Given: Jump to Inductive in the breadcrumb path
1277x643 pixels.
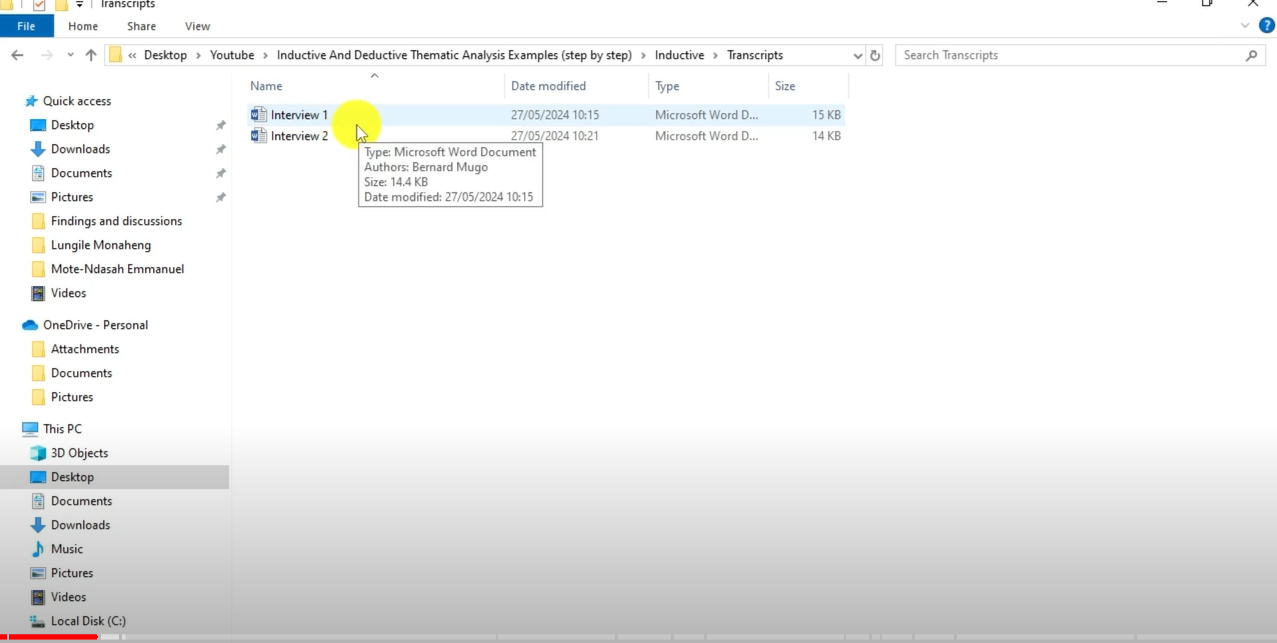Looking at the screenshot, I should click(x=679, y=55).
